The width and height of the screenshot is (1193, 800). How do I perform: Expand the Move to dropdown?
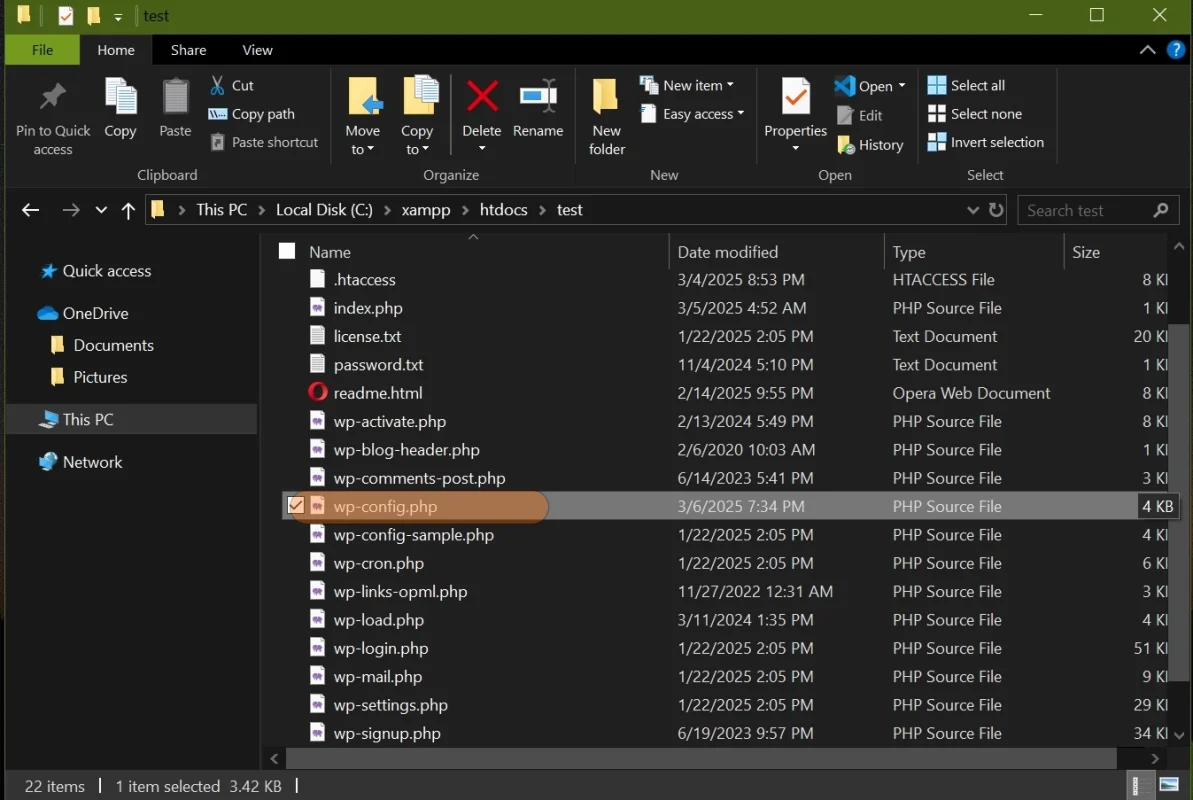click(x=363, y=150)
